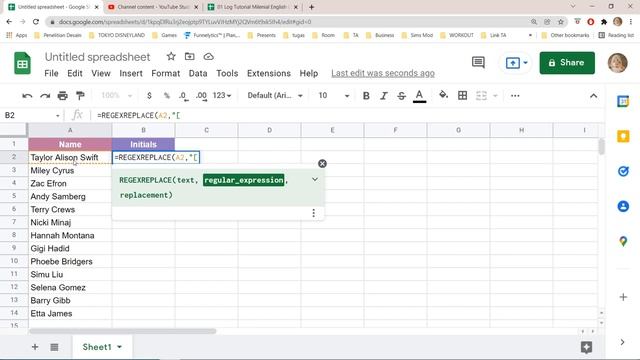640x360 pixels.
Task: Open the Insert menu
Action: (x=131, y=73)
